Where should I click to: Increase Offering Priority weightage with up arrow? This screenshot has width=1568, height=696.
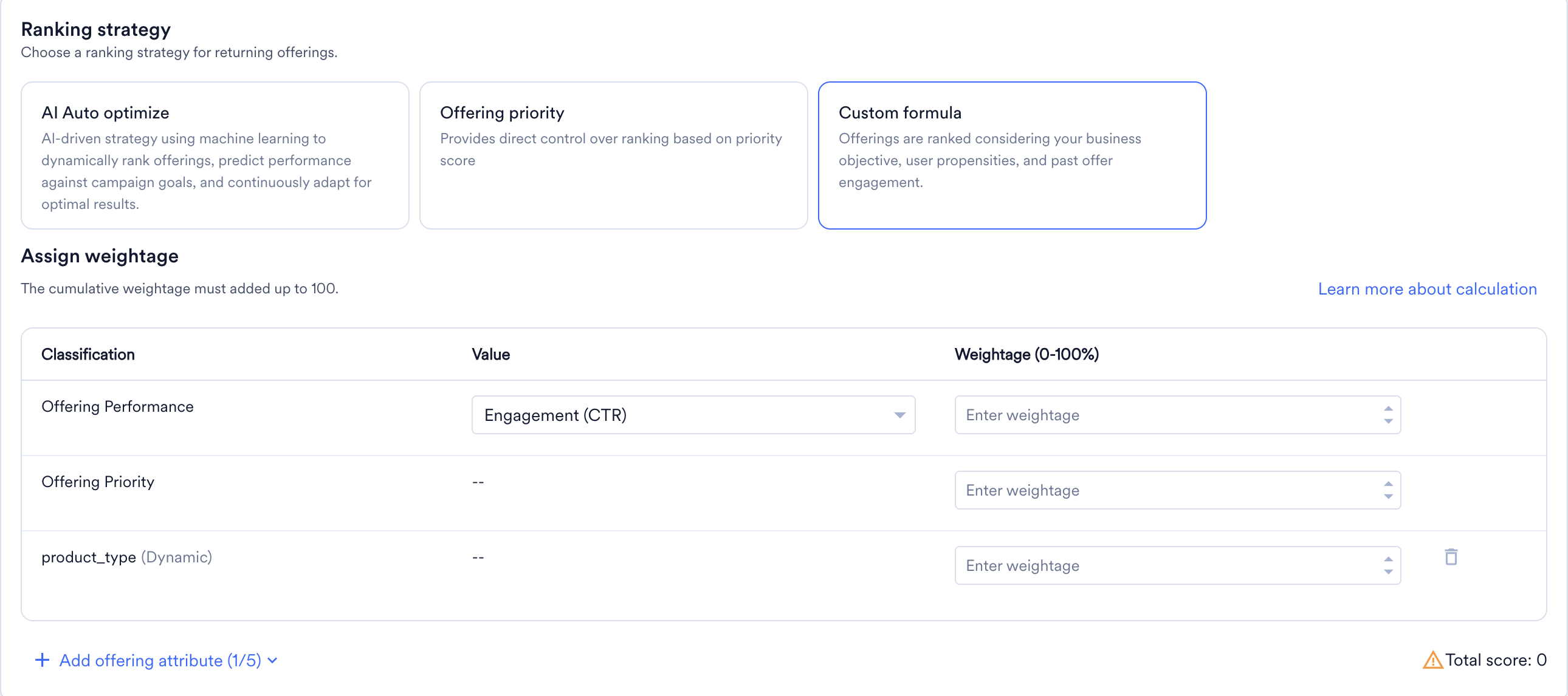pyautogui.click(x=1389, y=484)
